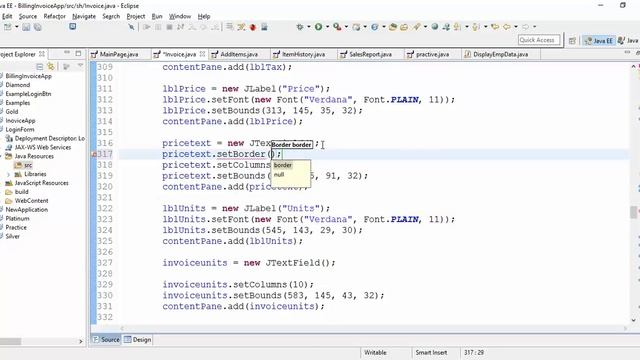640x360 pixels.
Task: Choose 'null' in the autocomplete popup
Action: [x=279, y=175]
